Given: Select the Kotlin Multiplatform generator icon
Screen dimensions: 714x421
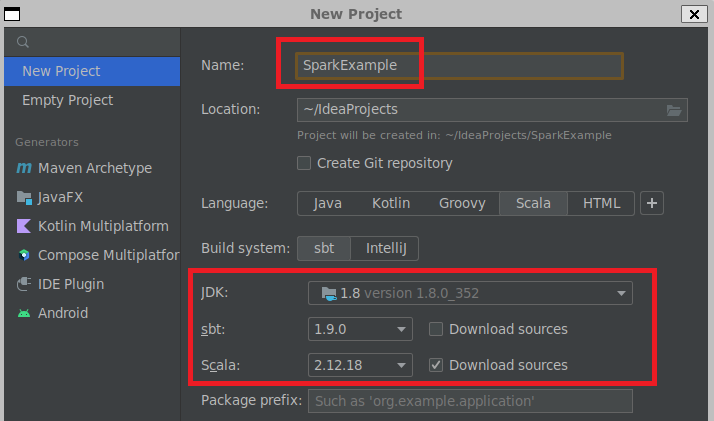Looking at the screenshot, I should click(24, 226).
